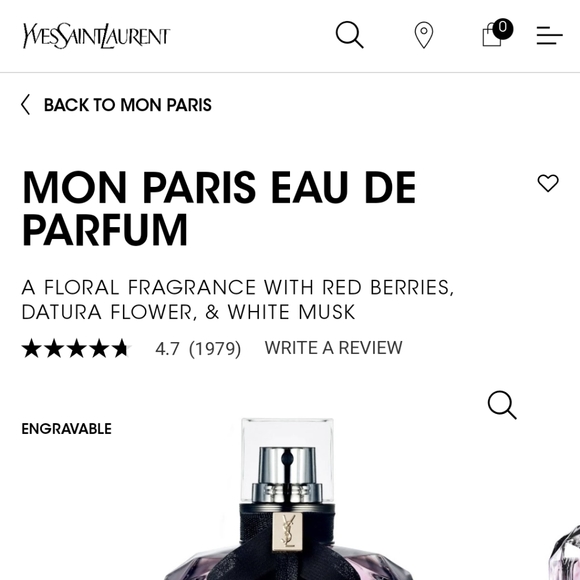Click the floral fragrance description text
Image resolution: width=580 pixels, height=580 pixels.
(237, 299)
